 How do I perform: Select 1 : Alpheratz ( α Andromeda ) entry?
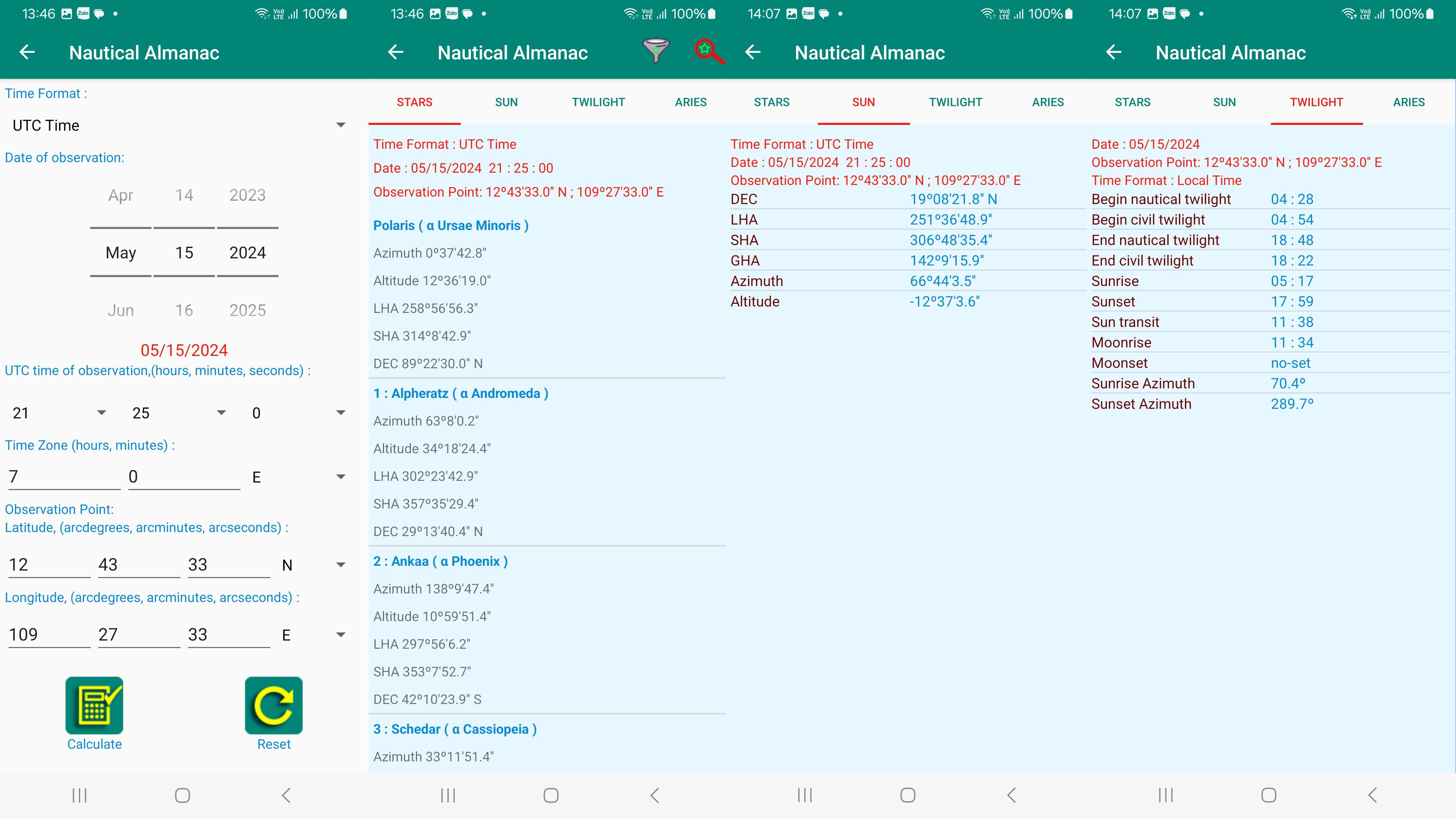pos(461,394)
